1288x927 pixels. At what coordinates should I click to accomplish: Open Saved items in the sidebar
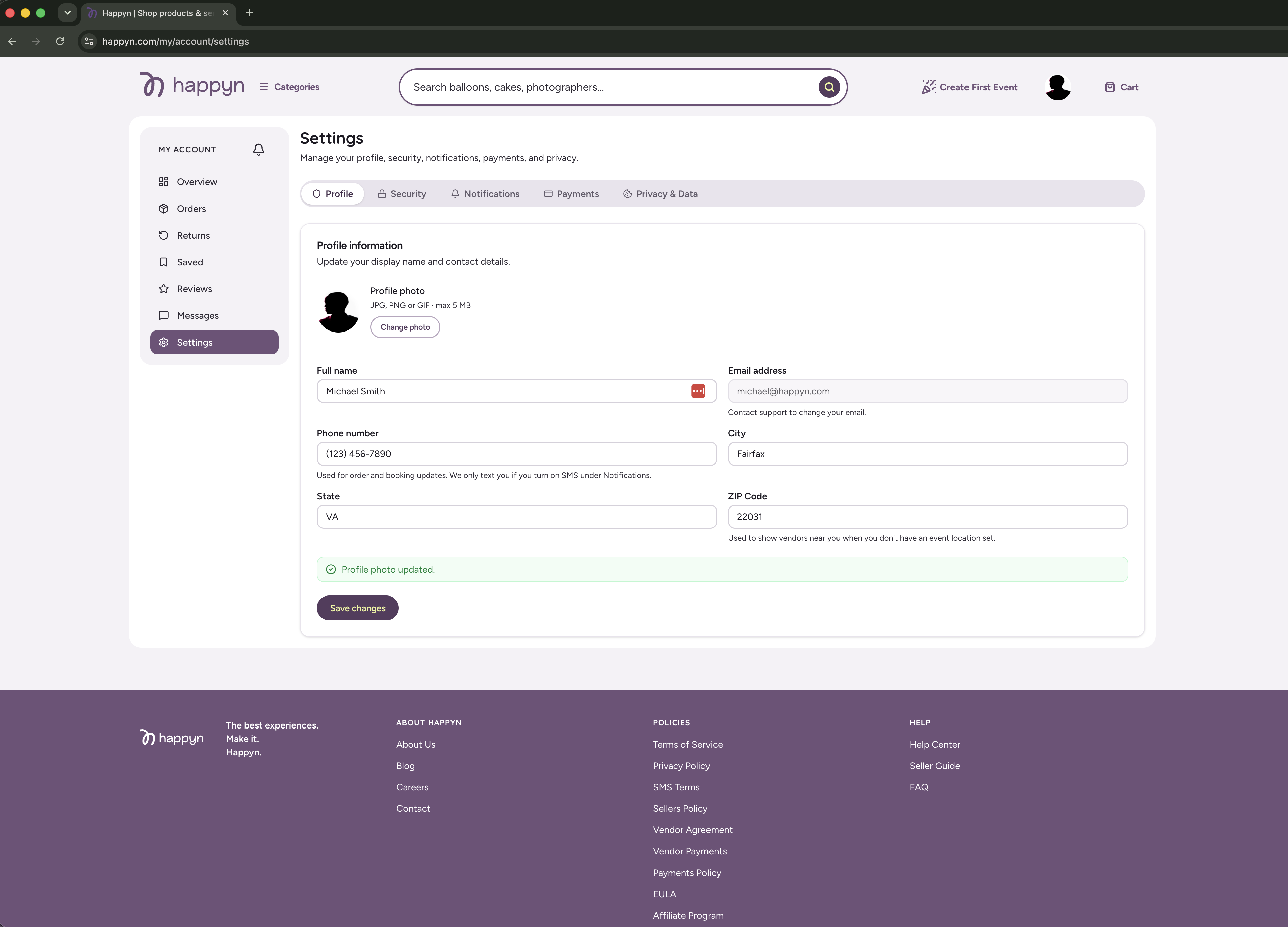[214, 262]
